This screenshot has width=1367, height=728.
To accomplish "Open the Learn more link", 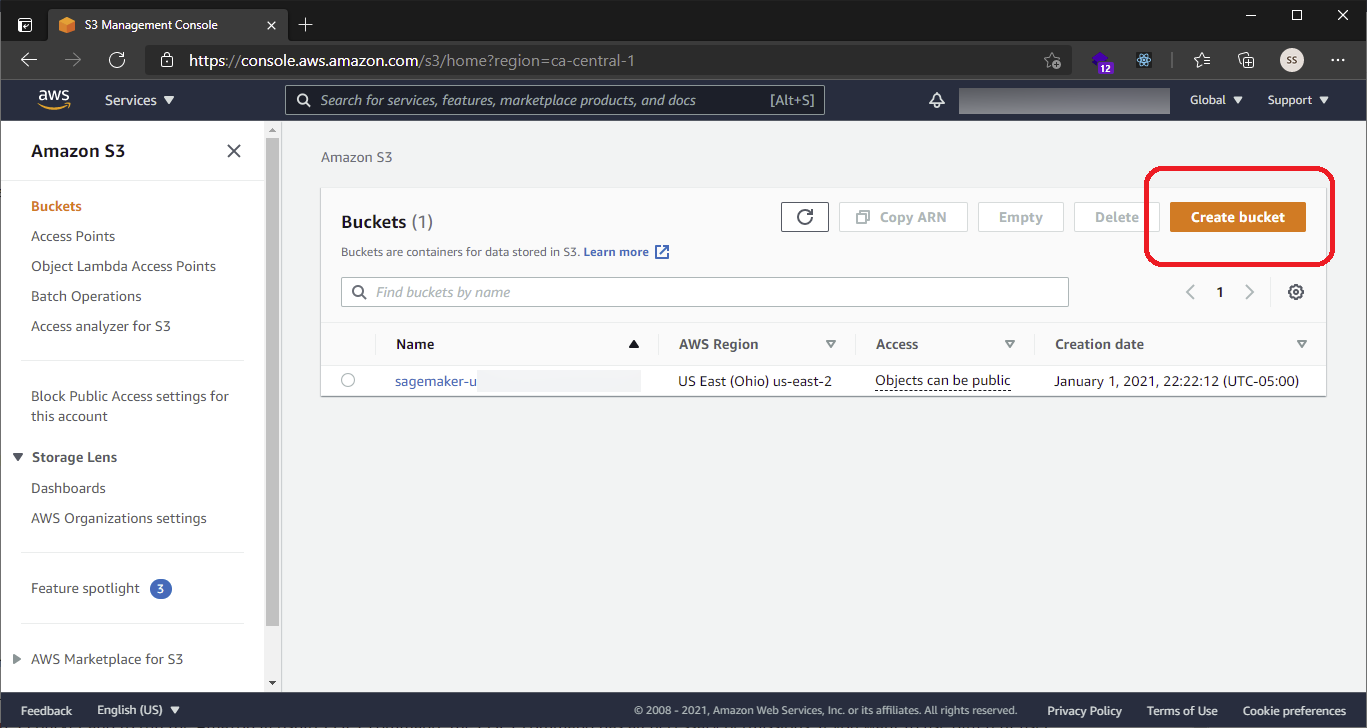I will click(x=616, y=252).
